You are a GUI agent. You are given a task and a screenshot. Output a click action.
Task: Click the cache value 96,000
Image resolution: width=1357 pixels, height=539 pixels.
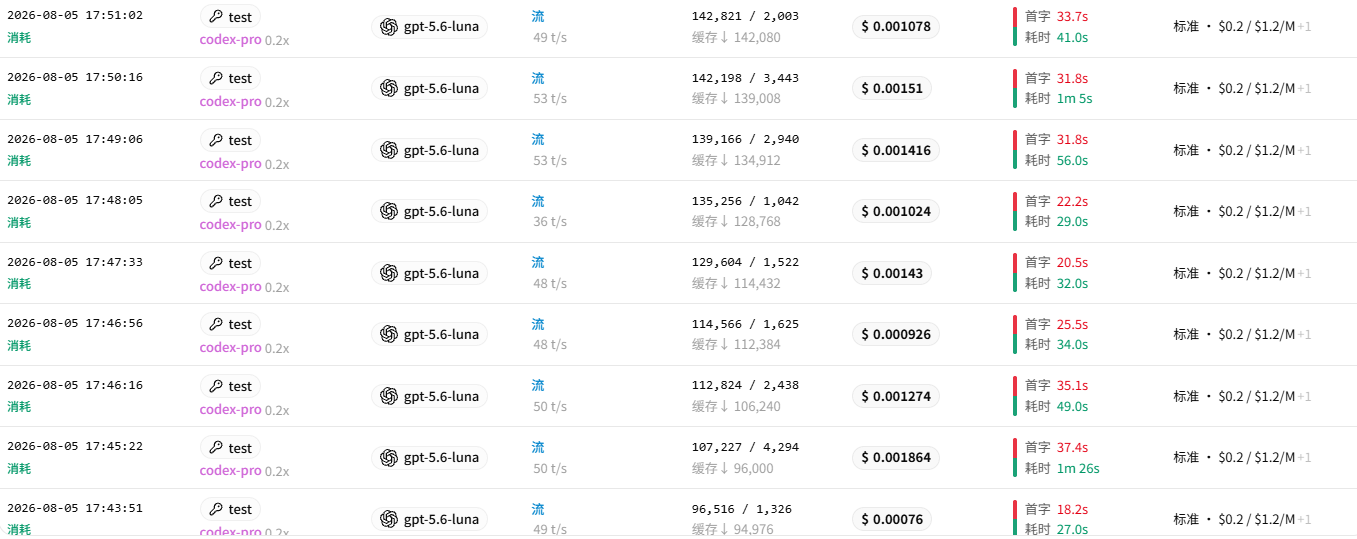pyautogui.click(x=753, y=468)
